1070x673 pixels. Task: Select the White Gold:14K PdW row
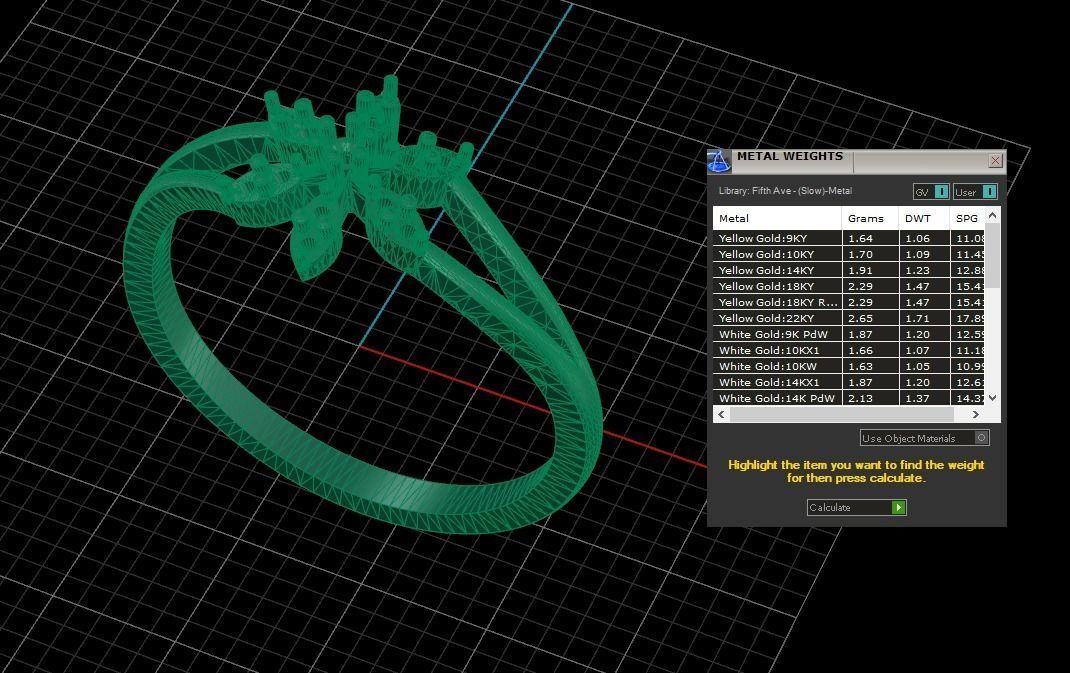pyautogui.click(x=850, y=399)
